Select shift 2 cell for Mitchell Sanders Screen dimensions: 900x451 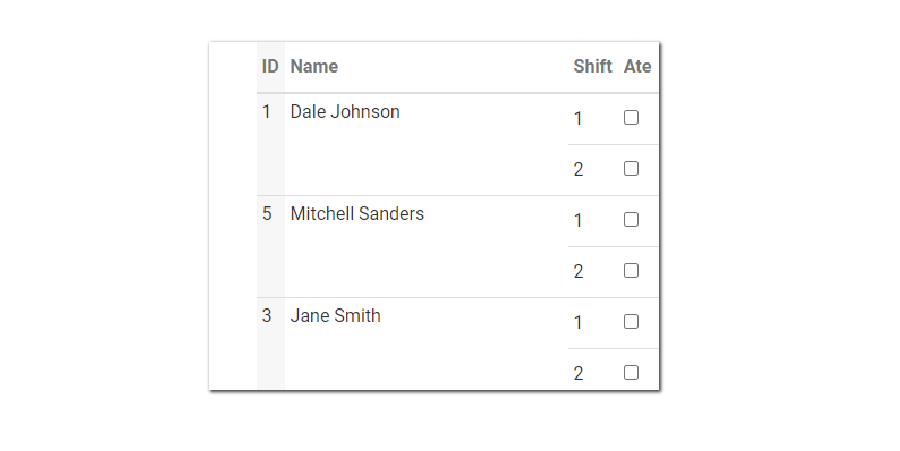[578, 272]
